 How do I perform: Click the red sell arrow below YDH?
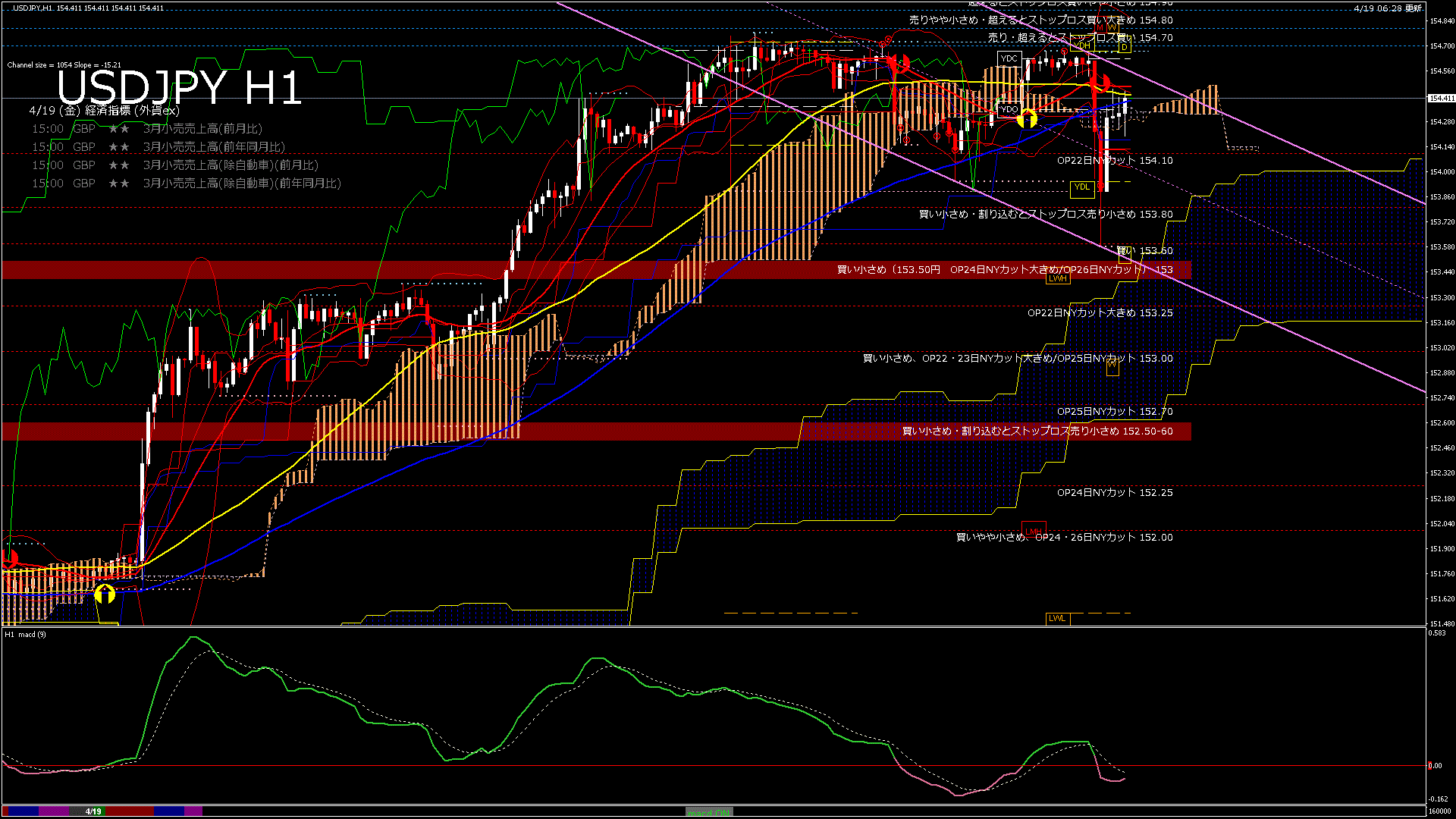pyautogui.click(x=1100, y=83)
